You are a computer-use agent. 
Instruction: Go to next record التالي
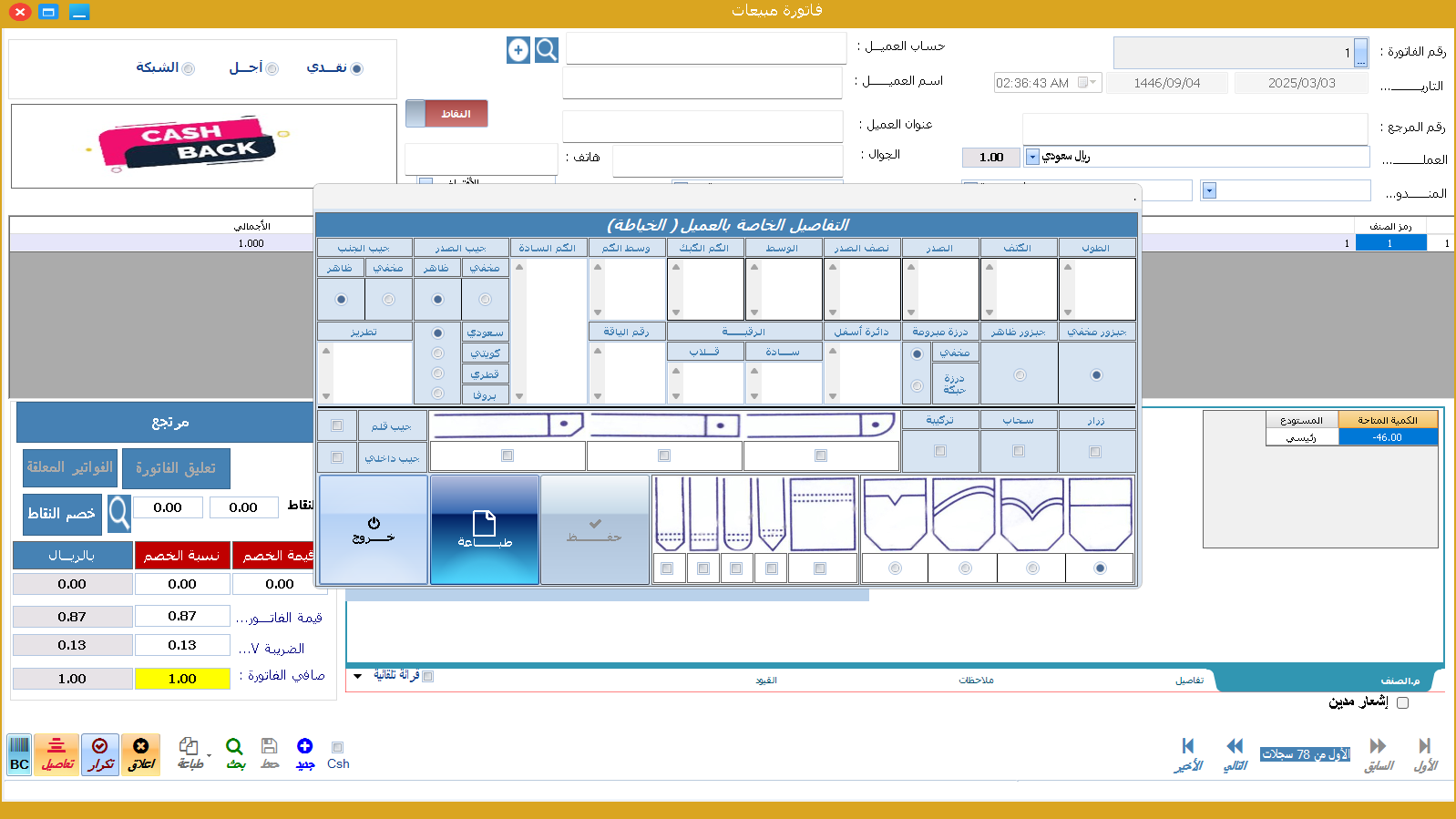tap(1235, 753)
